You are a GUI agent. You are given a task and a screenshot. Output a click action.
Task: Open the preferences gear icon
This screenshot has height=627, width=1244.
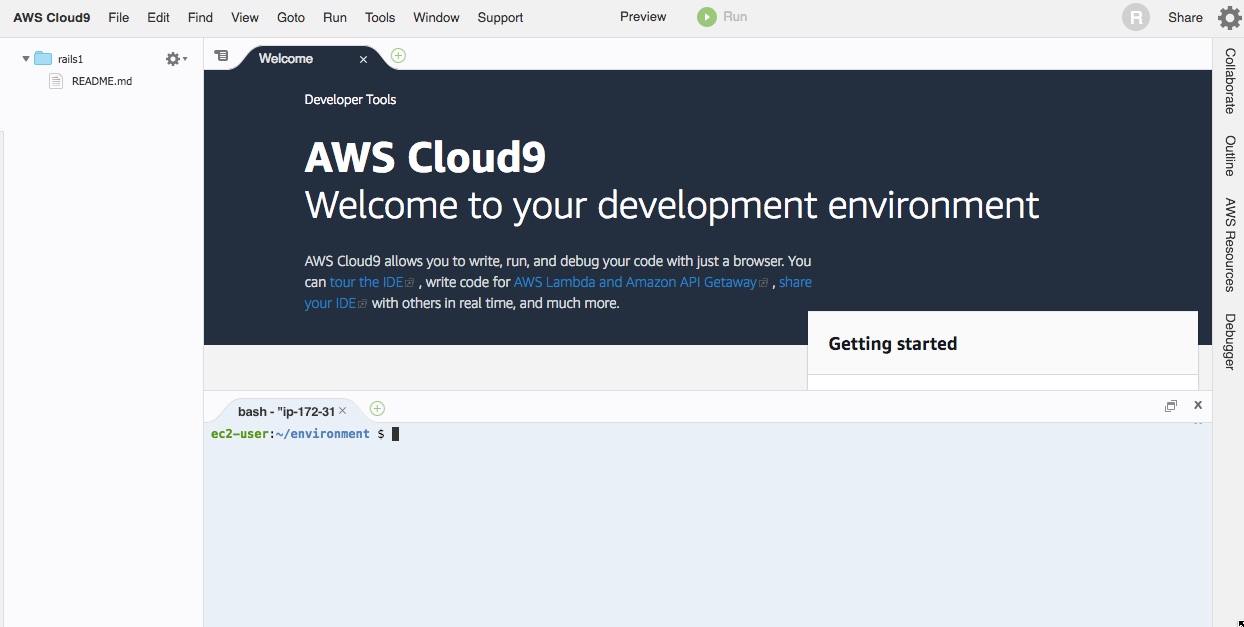tap(1229, 17)
